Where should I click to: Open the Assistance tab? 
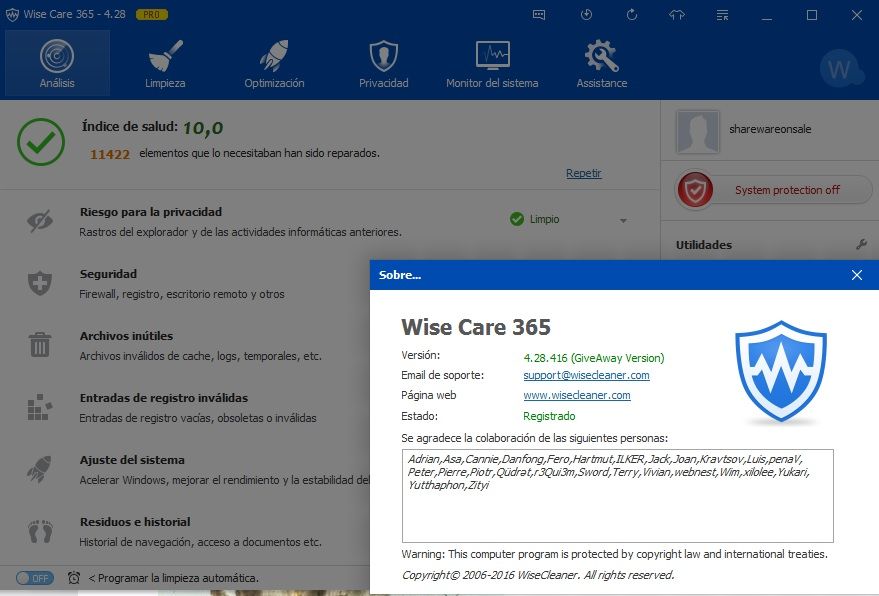602,63
